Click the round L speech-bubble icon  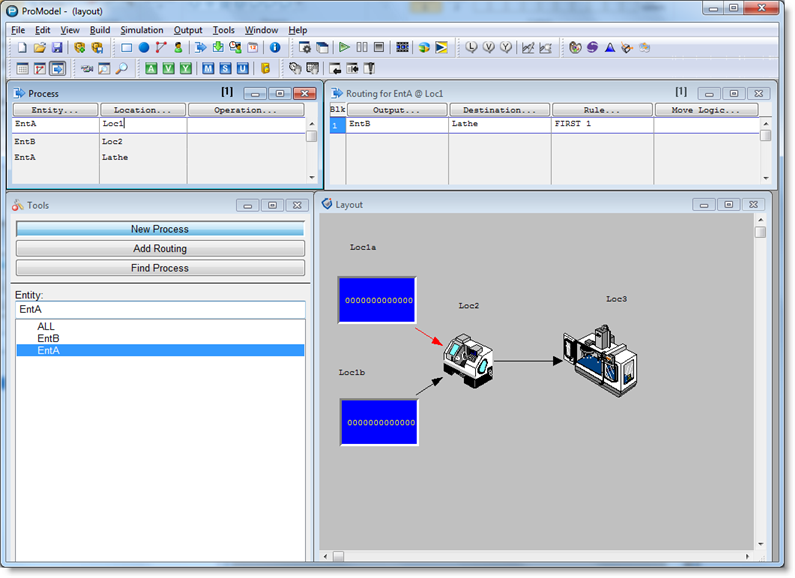click(472, 48)
